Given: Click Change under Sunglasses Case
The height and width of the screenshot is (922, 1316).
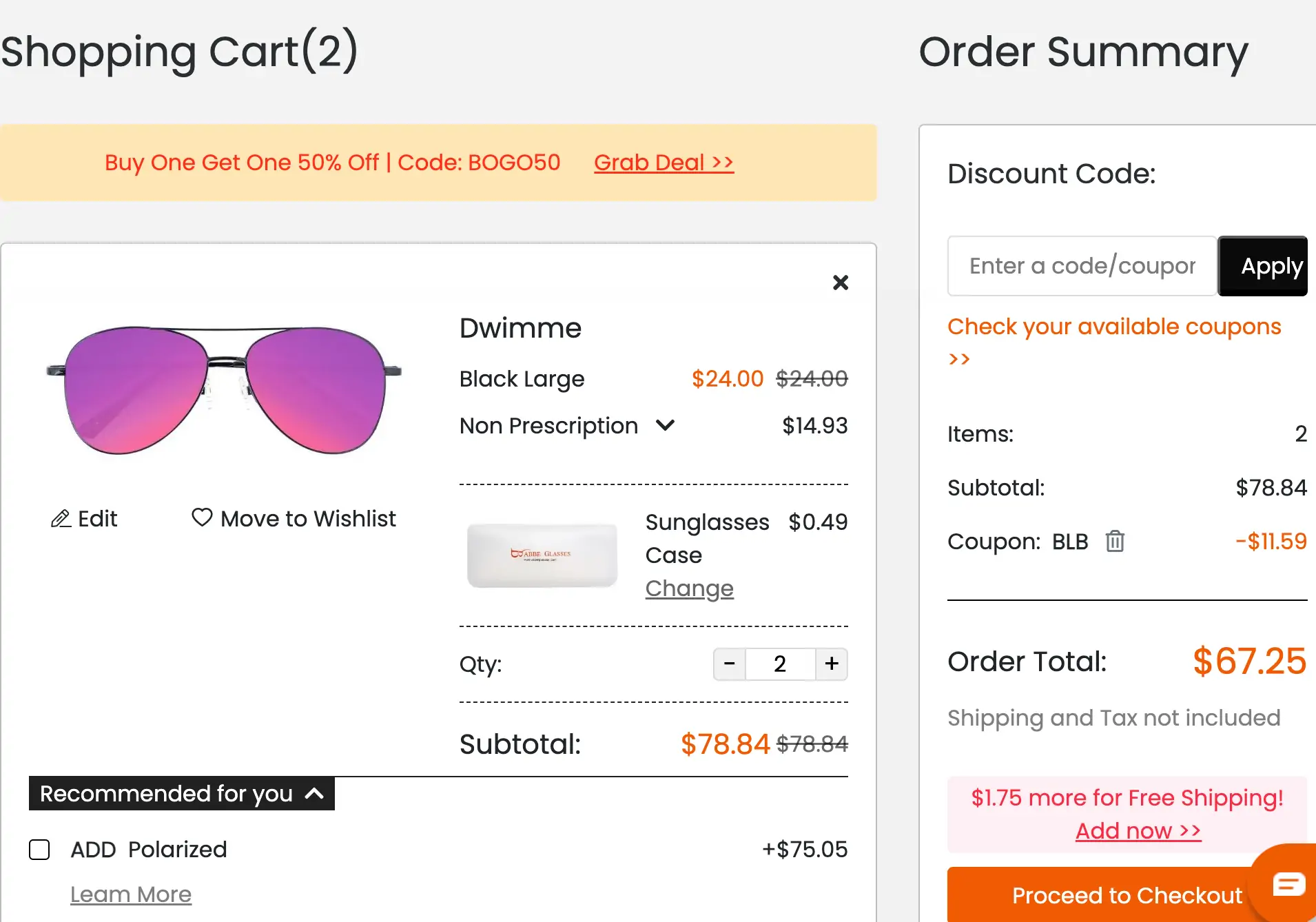Looking at the screenshot, I should coord(689,588).
